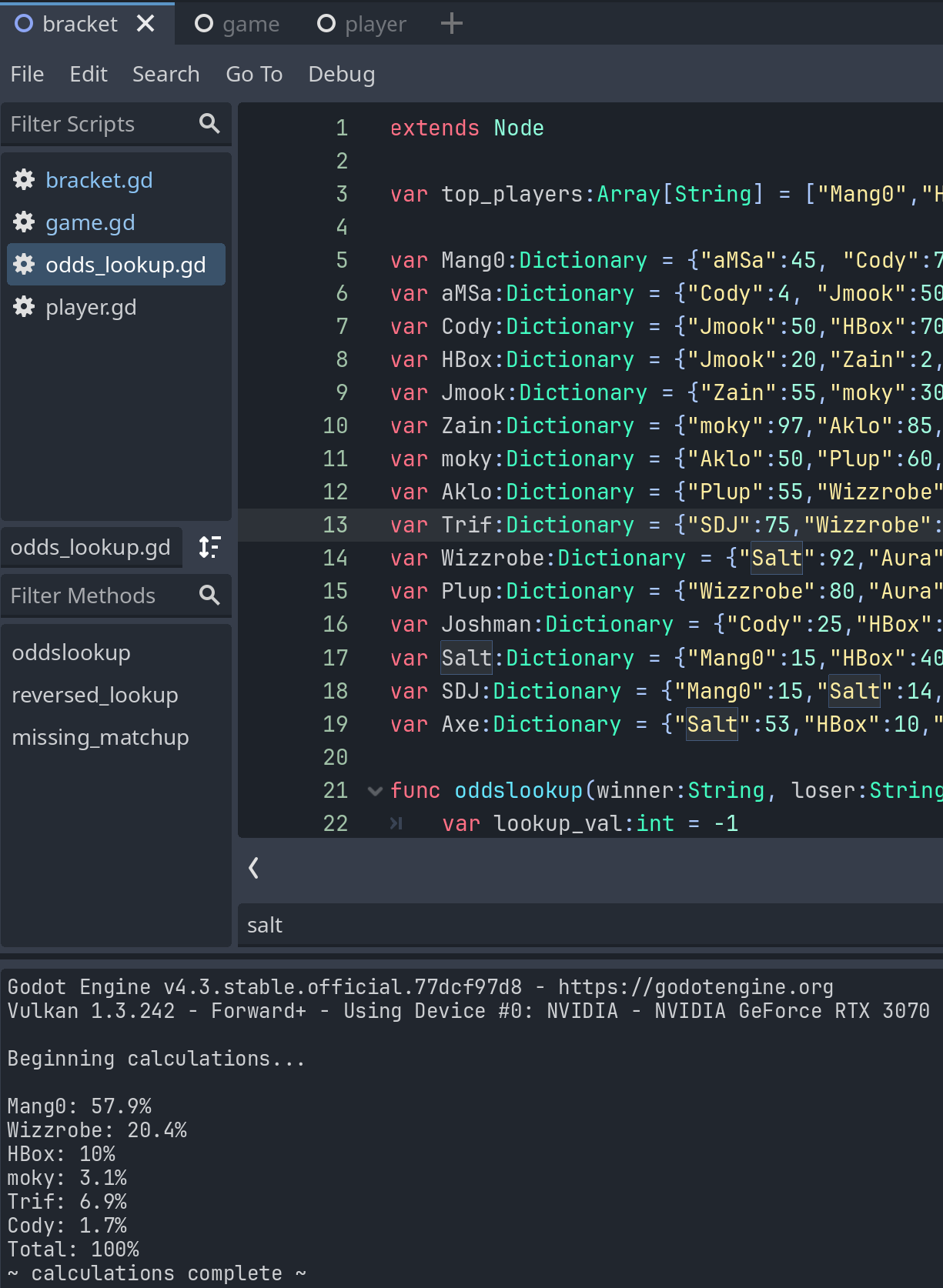This screenshot has width=943, height=1288.
Task: Open the Go To menu
Action: pyautogui.click(x=254, y=75)
